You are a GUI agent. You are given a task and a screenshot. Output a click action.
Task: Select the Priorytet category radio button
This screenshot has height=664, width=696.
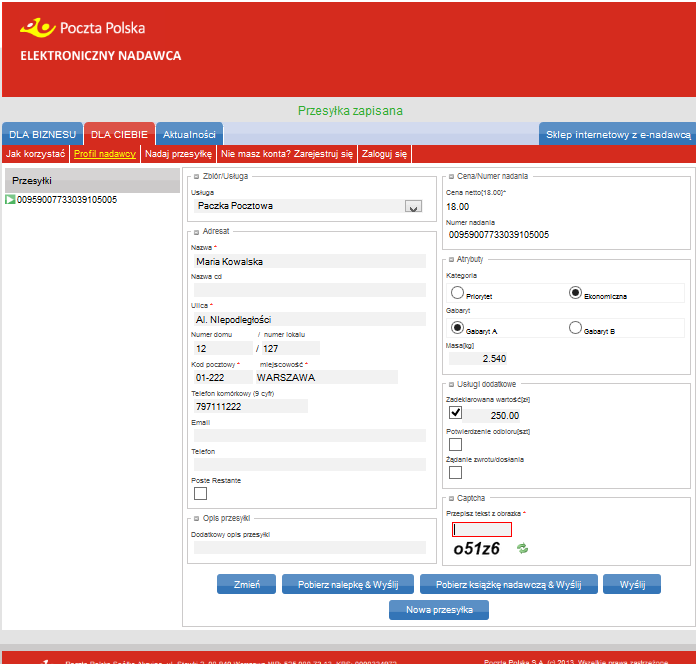click(x=457, y=292)
